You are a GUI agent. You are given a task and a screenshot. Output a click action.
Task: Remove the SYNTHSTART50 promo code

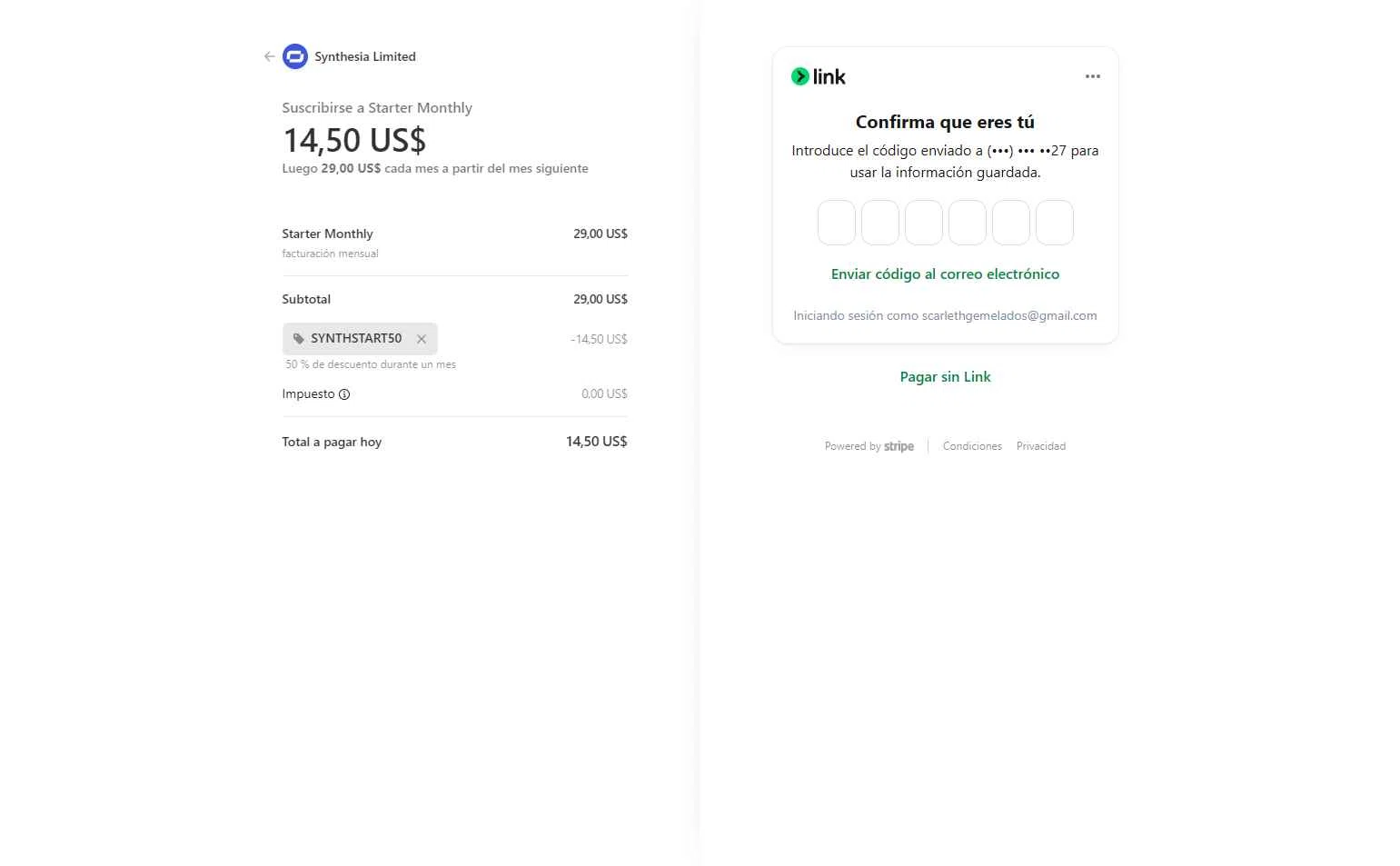422,339
